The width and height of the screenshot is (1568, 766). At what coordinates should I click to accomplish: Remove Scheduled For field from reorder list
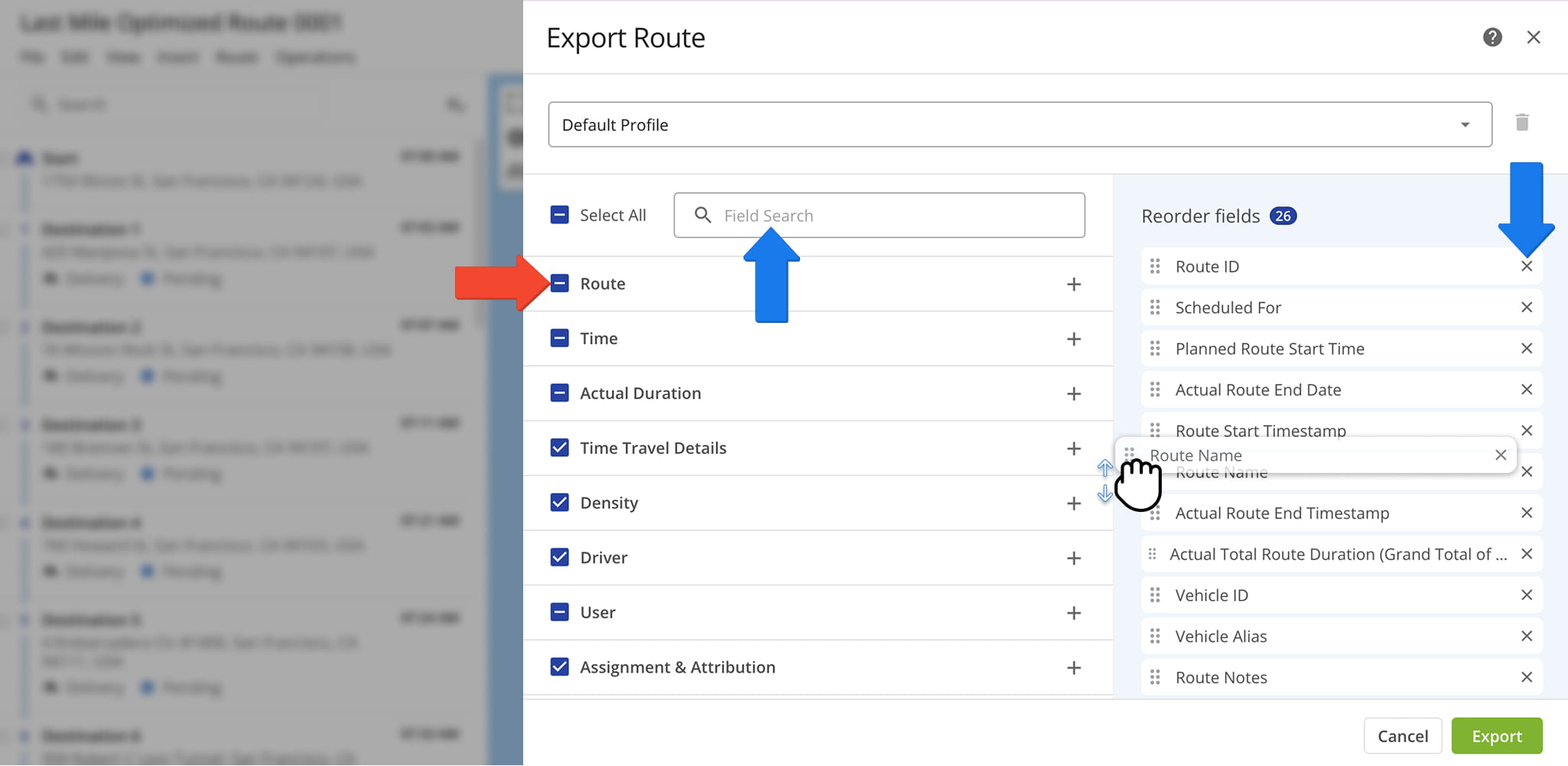[1526, 308]
